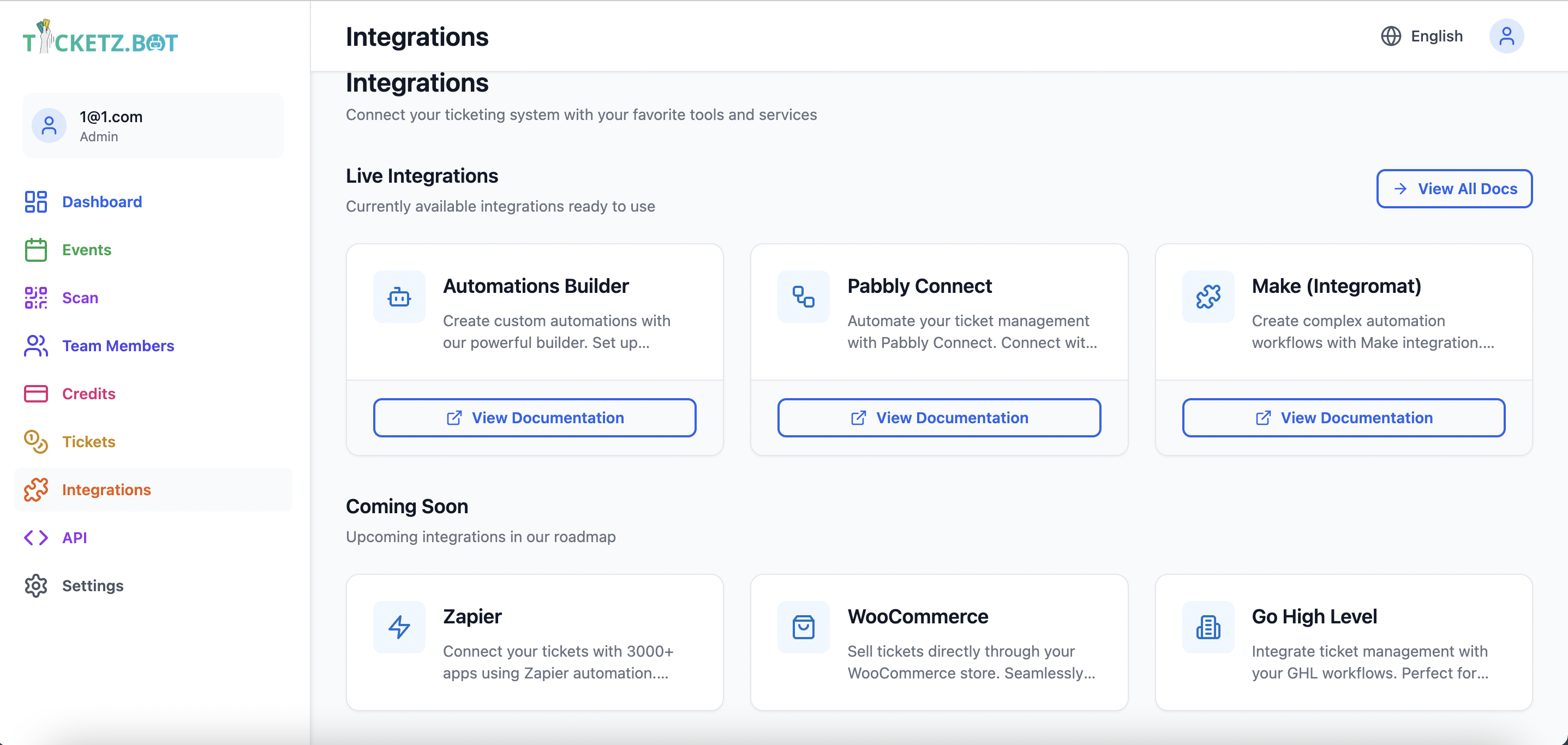The width and height of the screenshot is (1568, 745).
Task: Click the Make (Integromat) card title
Action: click(1336, 286)
